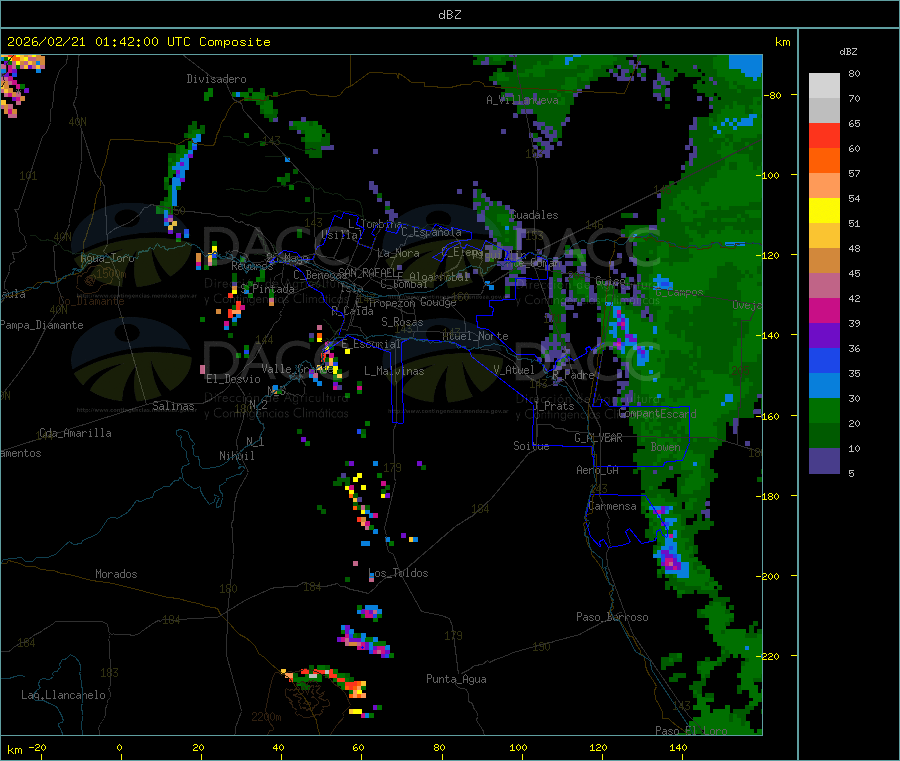Click the L_Tombina map label

point(375,224)
